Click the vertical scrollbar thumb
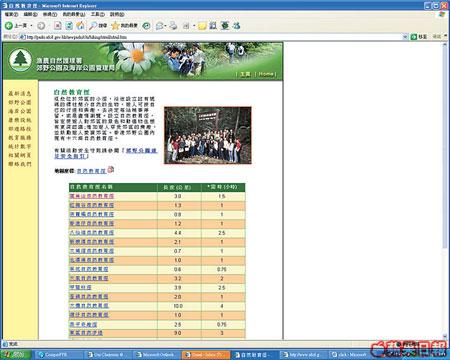The width and height of the screenshot is (450, 360). coord(444,147)
